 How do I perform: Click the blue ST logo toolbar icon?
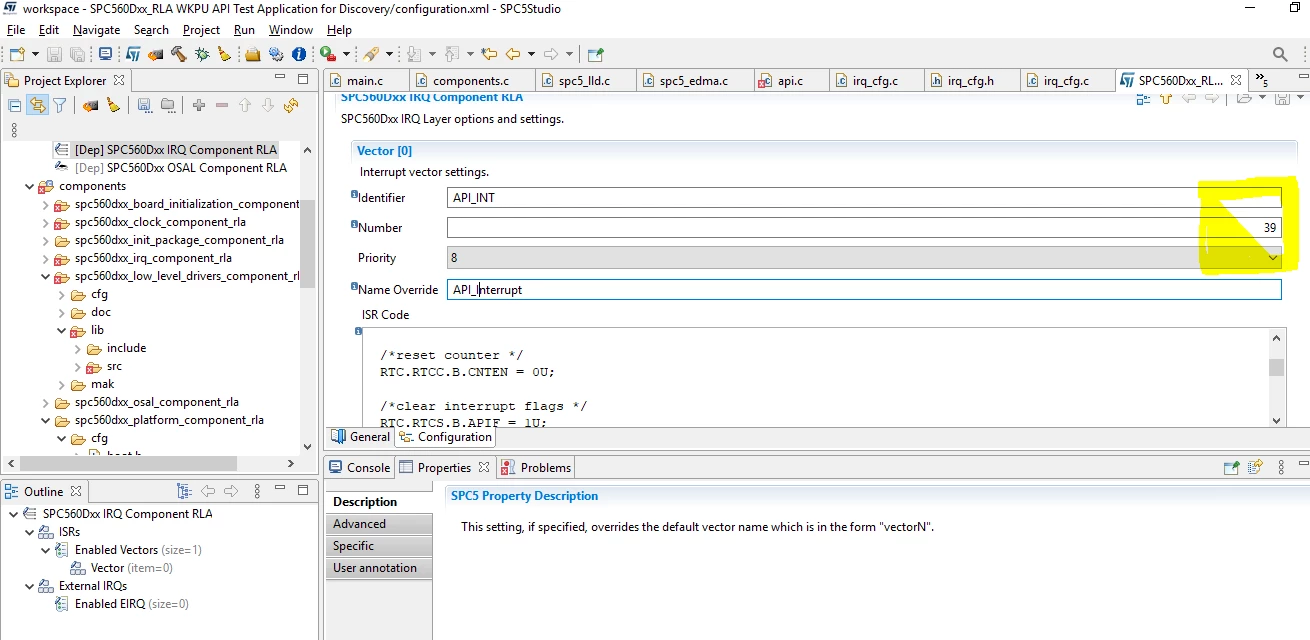[x=133, y=54]
